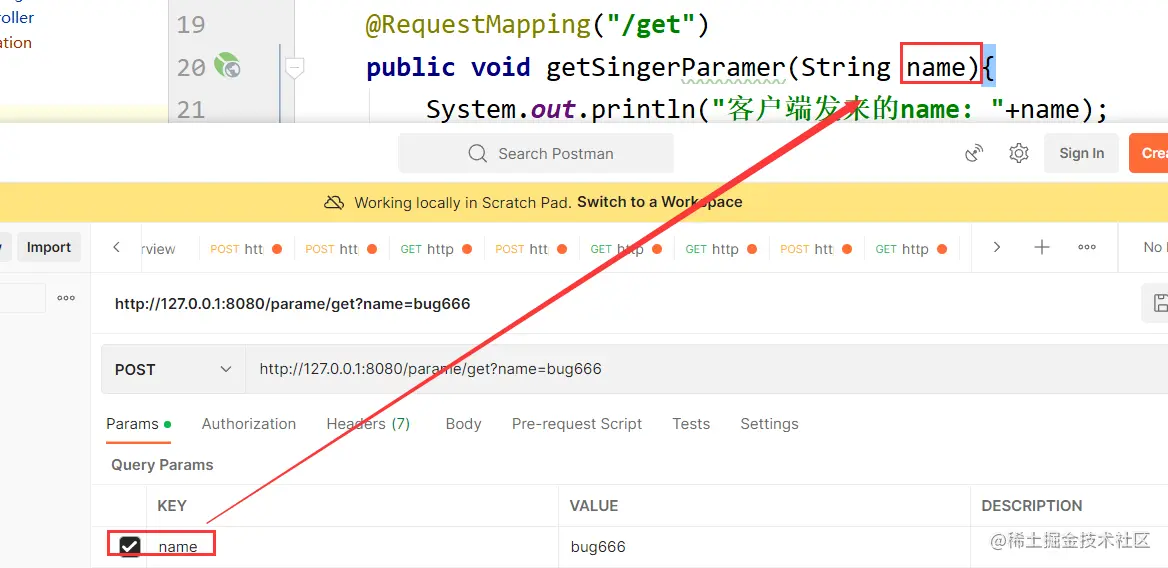Click the description cell of name row
Viewport: 1168px width, 568px height.
click(x=1069, y=546)
